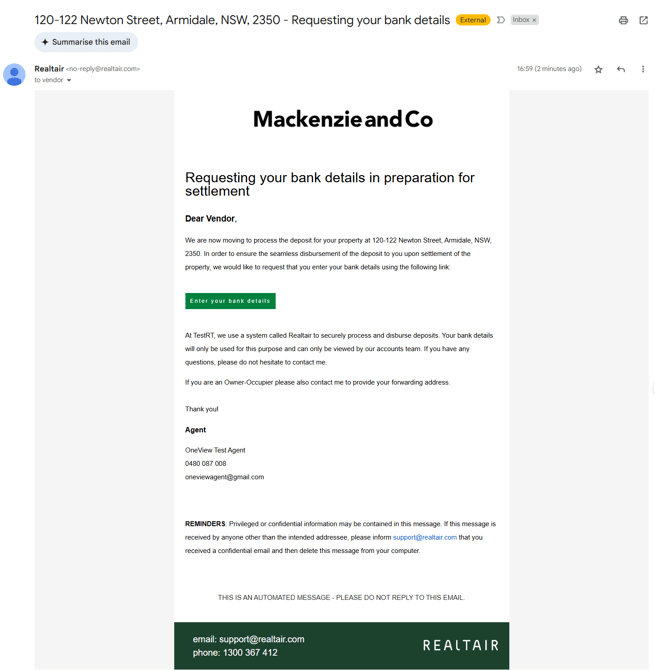Reply using the arrow icon
This screenshot has width=655, height=670.
click(621, 69)
